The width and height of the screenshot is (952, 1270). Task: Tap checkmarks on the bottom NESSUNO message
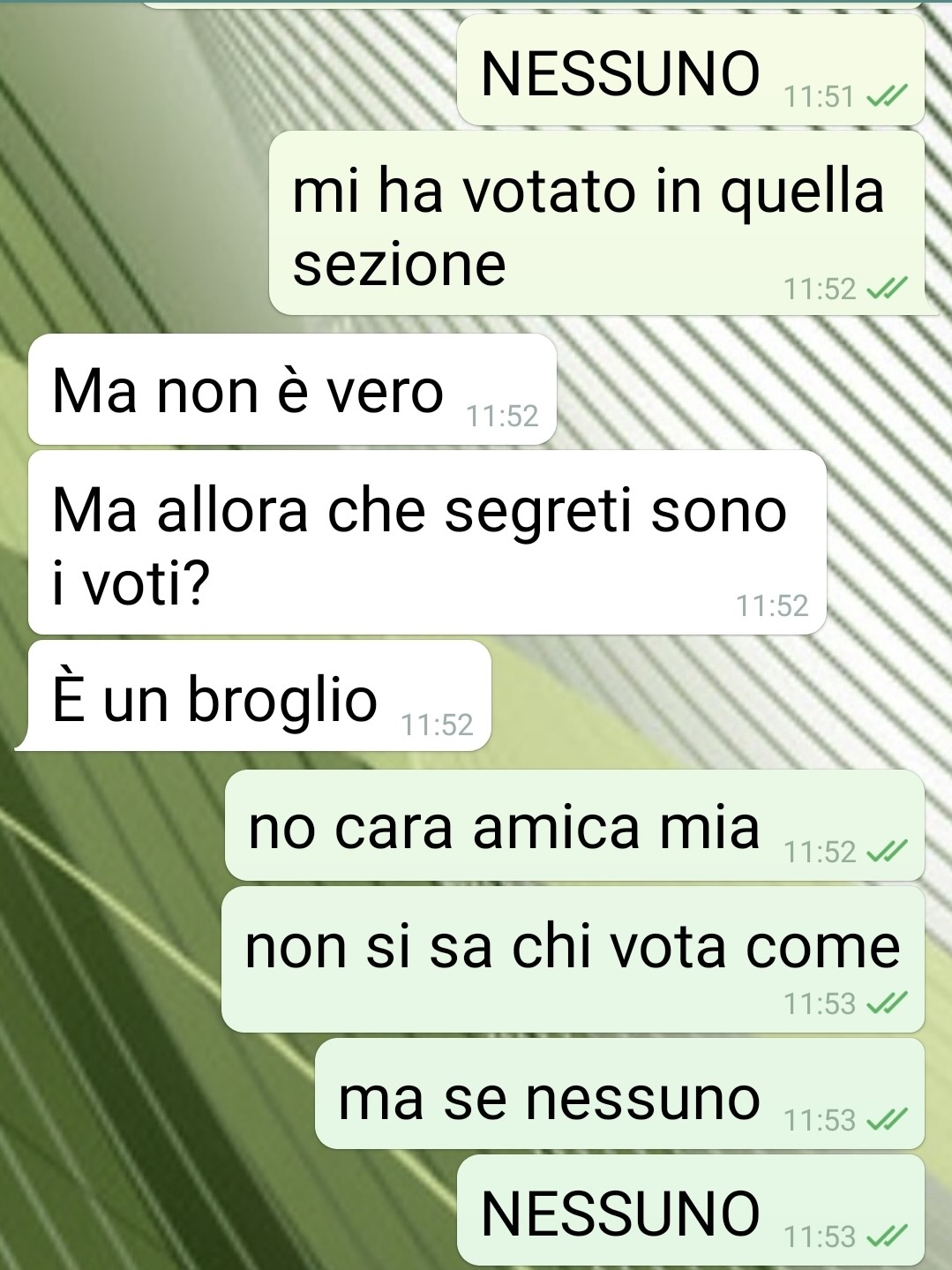pos(886,1236)
